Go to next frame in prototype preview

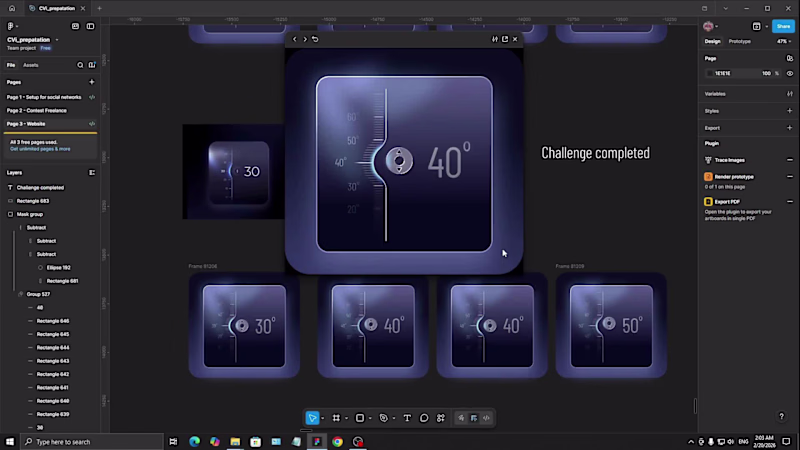pyautogui.click(x=305, y=39)
